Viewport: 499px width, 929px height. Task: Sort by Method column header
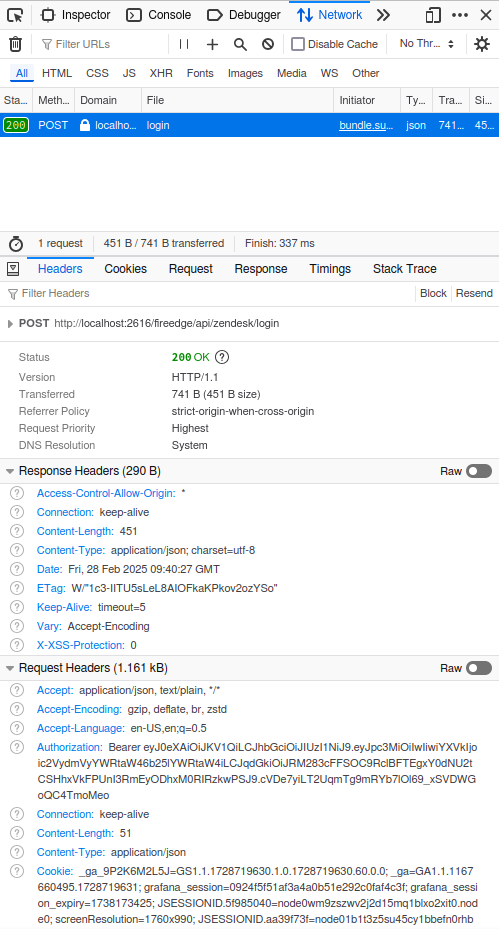point(53,100)
